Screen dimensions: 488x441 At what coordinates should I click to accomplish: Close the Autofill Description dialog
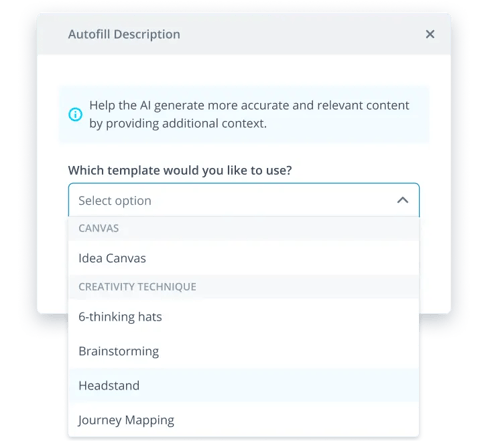pos(430,34)
